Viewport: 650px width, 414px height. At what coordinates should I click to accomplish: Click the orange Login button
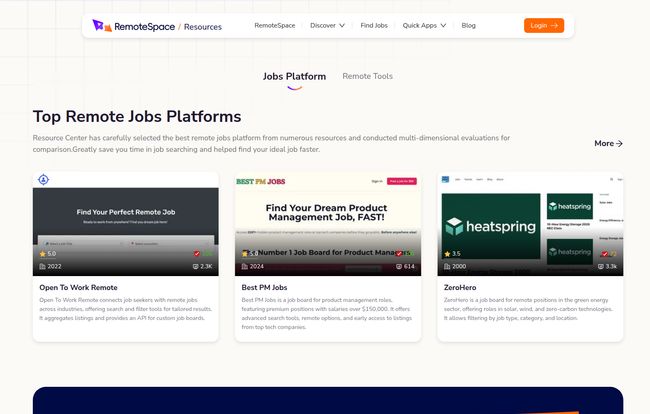[544, 25]
